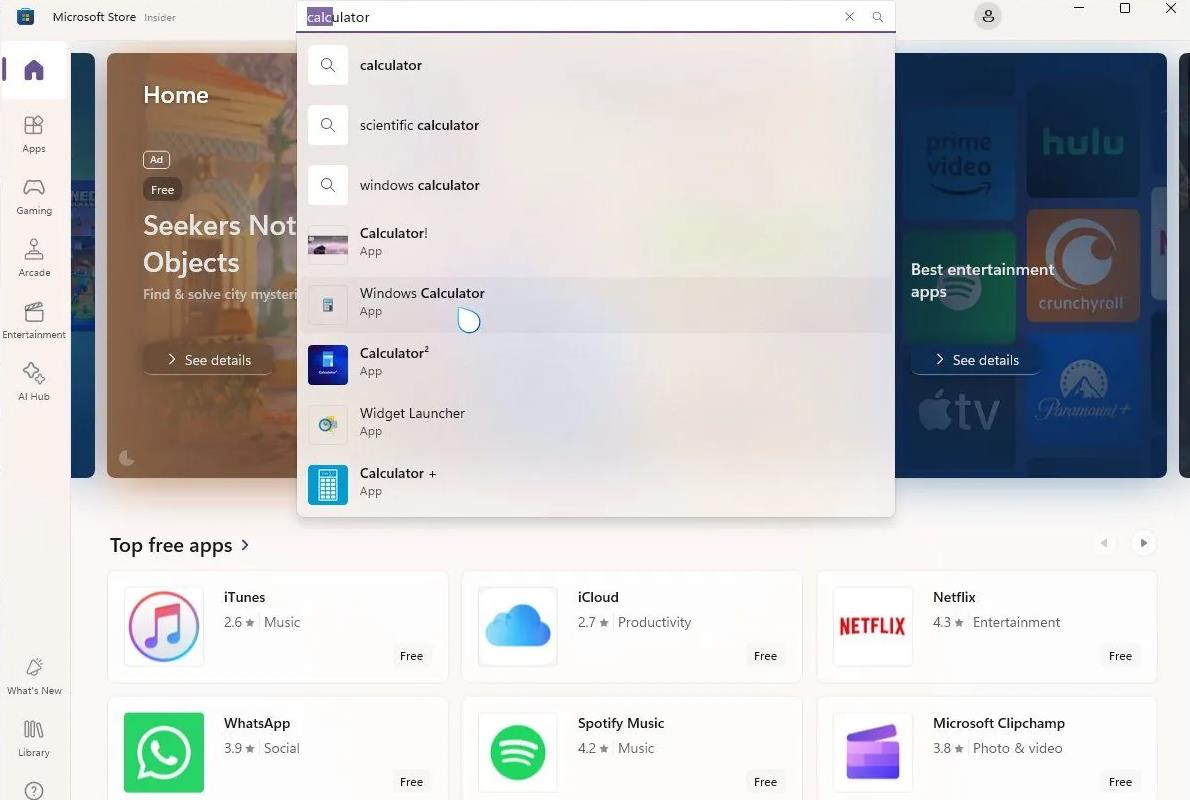Choose Windows Calculator app result

422,302
